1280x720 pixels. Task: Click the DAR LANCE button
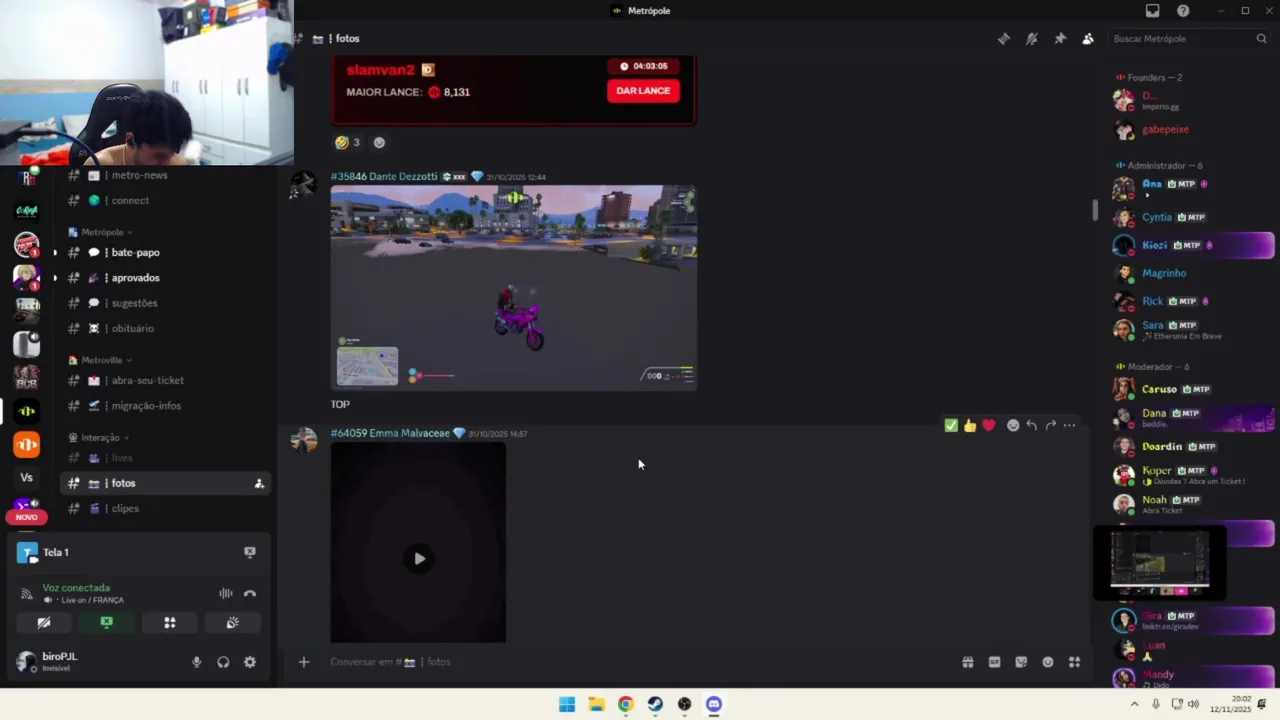tap(643, 91)
